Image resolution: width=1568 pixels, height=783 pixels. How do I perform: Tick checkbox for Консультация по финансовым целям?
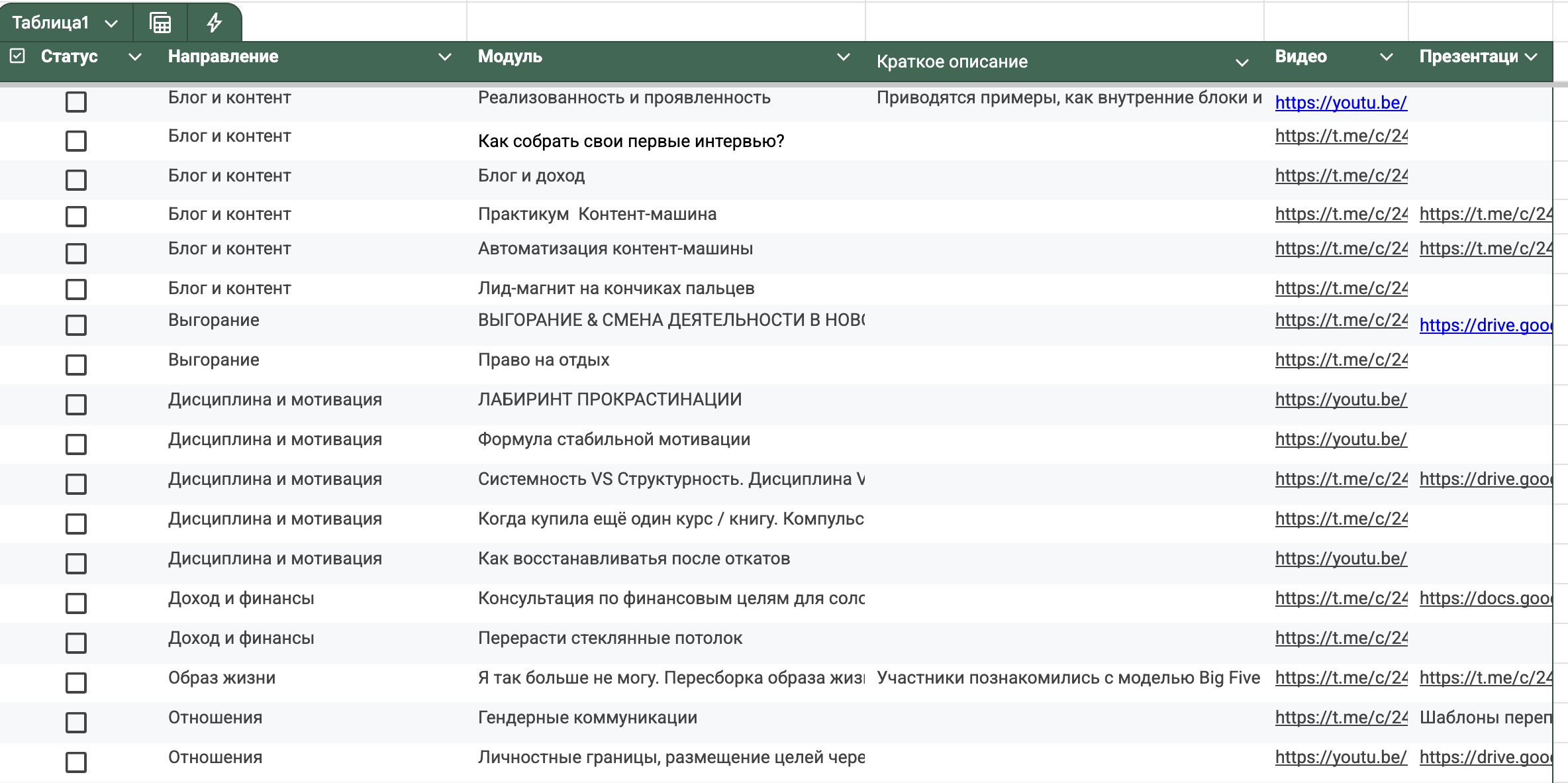pyautogui.click(x=76, y=603)
